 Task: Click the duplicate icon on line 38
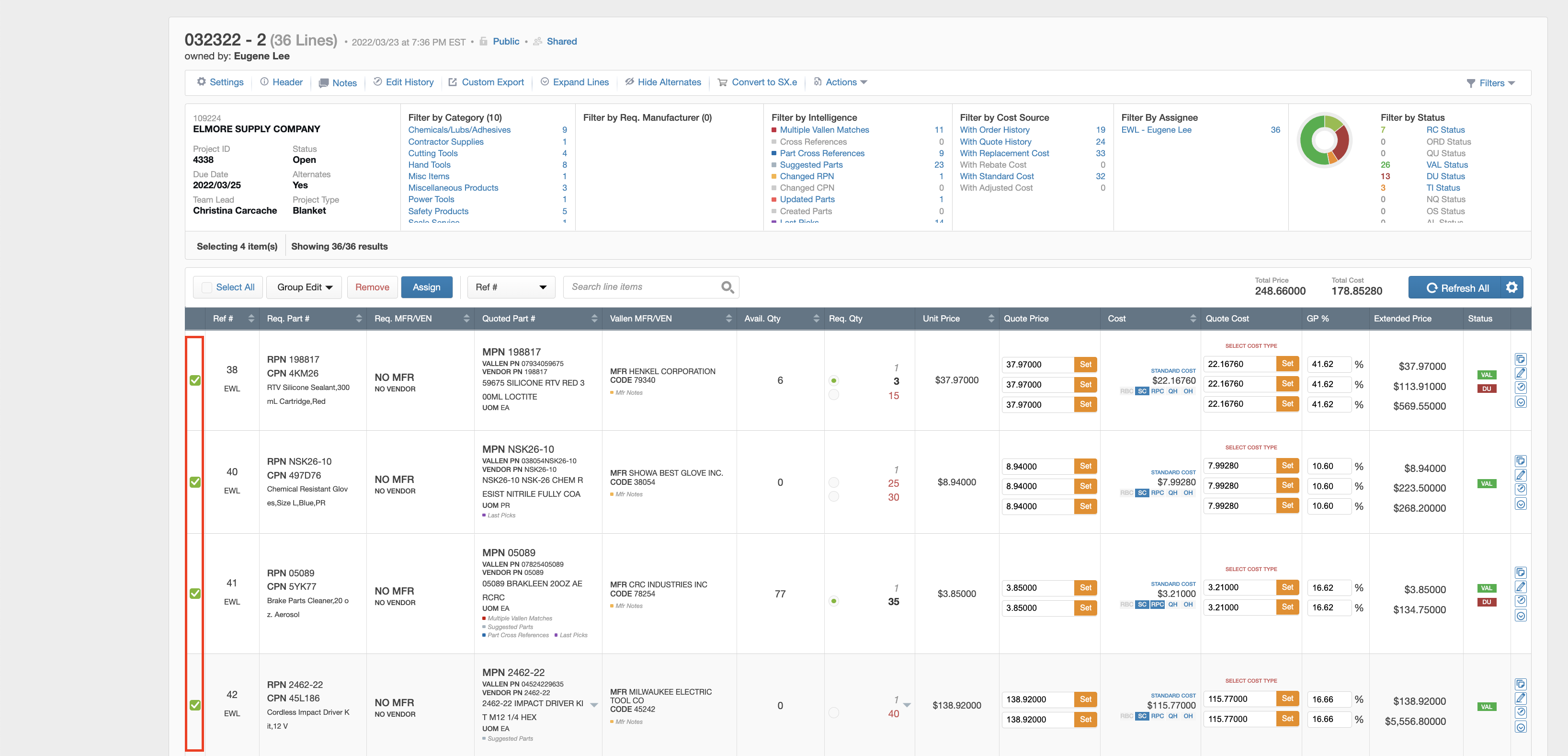1521,360
